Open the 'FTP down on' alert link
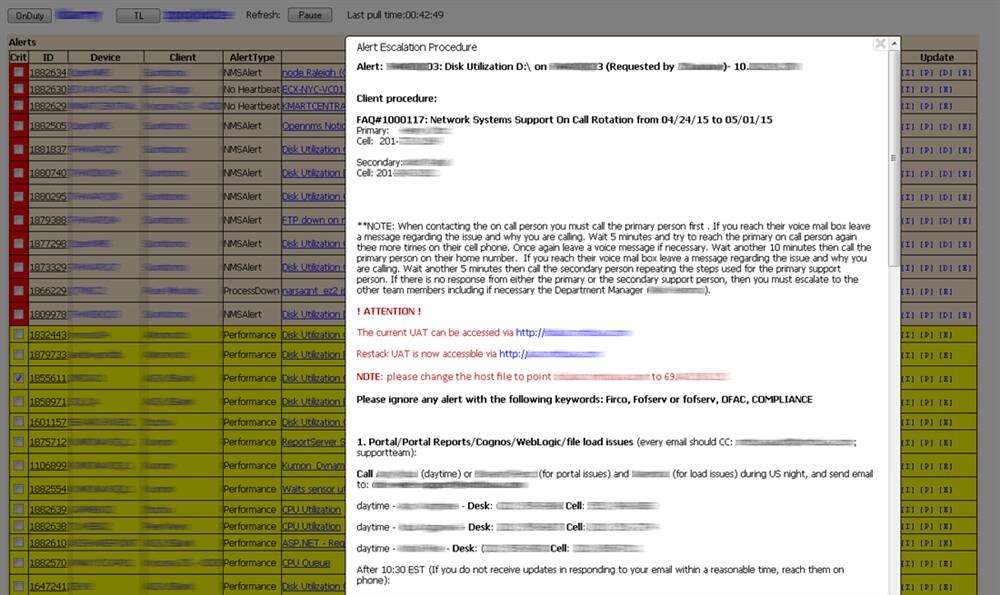Screen dimensions: 1000x595 tap(313, 220)
